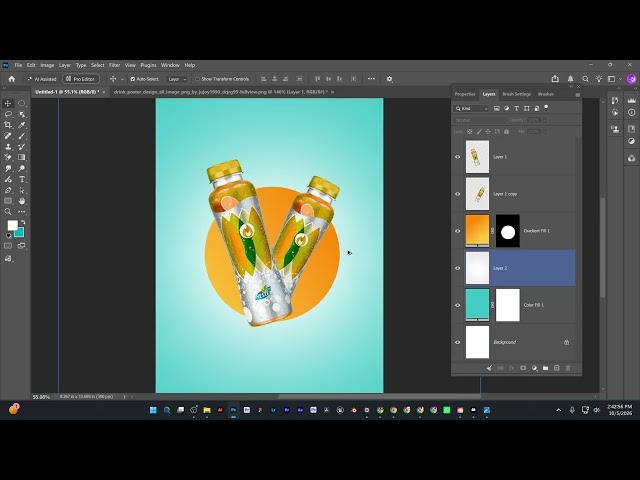
Task: Select Gradient Fill 1 mask thumbnail
Action: click(508, 231)
